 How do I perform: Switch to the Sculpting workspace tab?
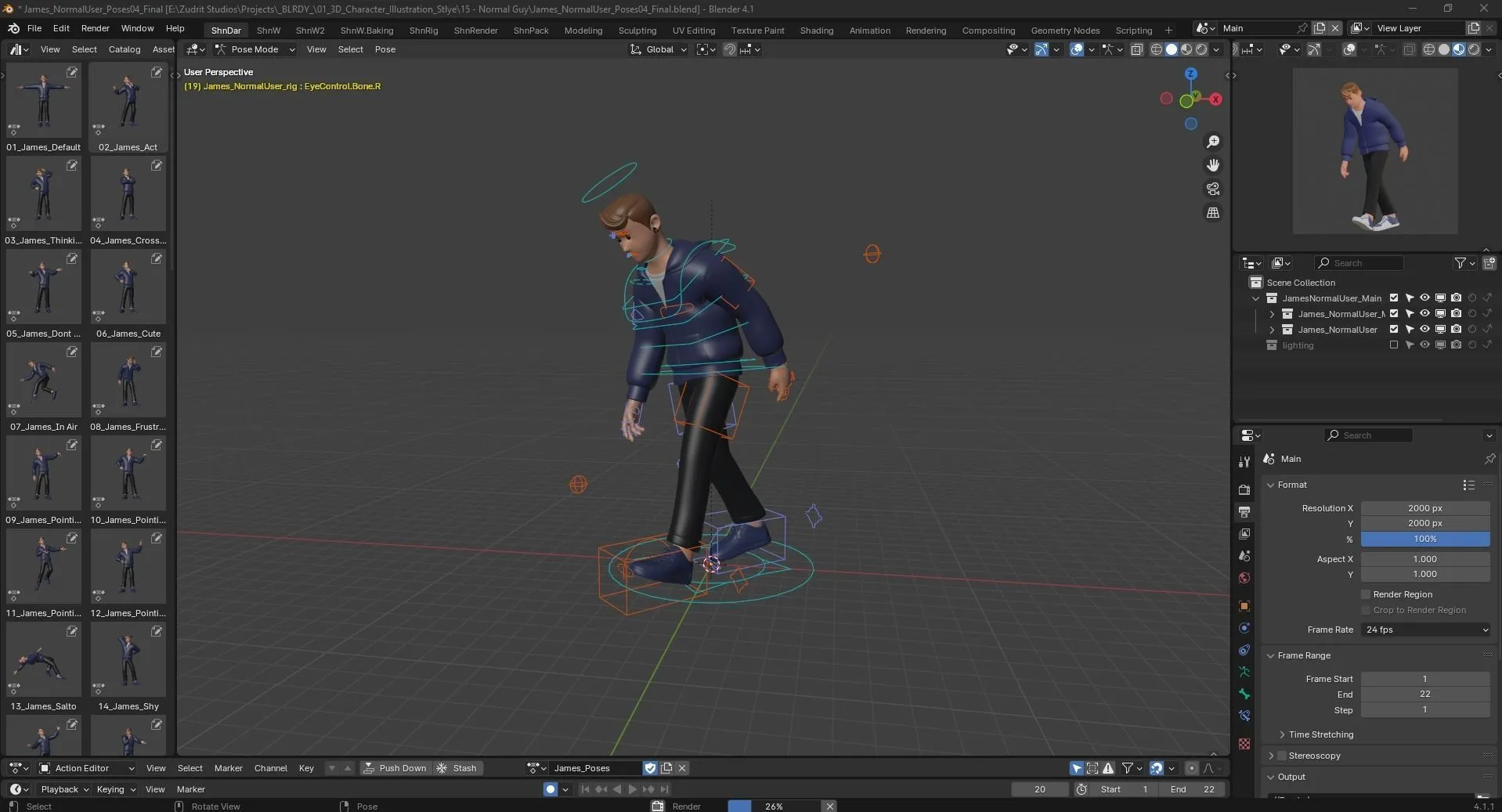click(637, 30)
